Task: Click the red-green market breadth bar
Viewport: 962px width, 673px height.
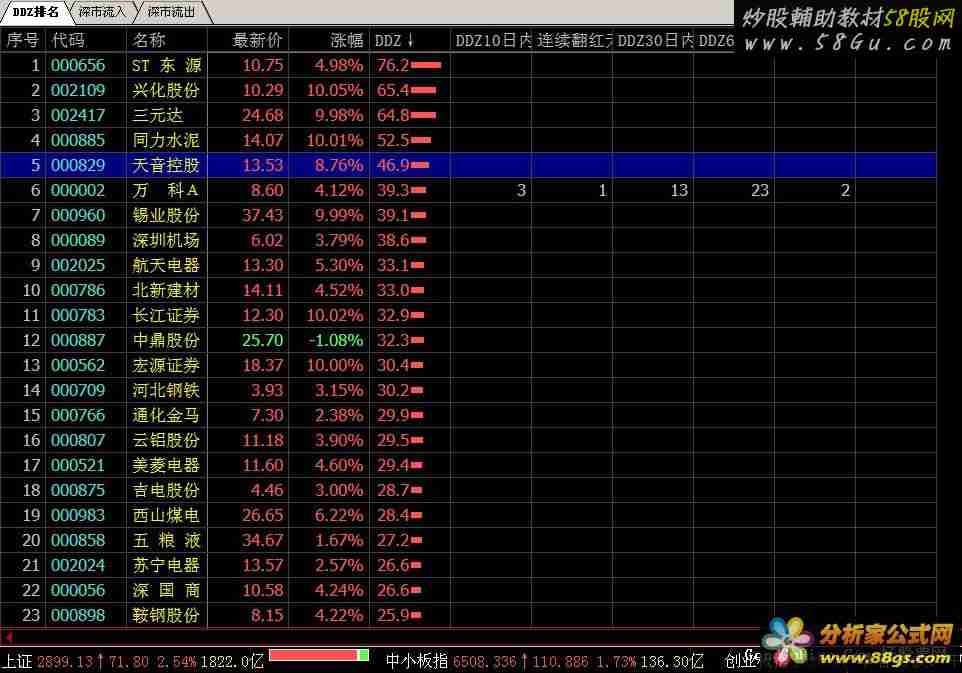Action: point(318,656)
